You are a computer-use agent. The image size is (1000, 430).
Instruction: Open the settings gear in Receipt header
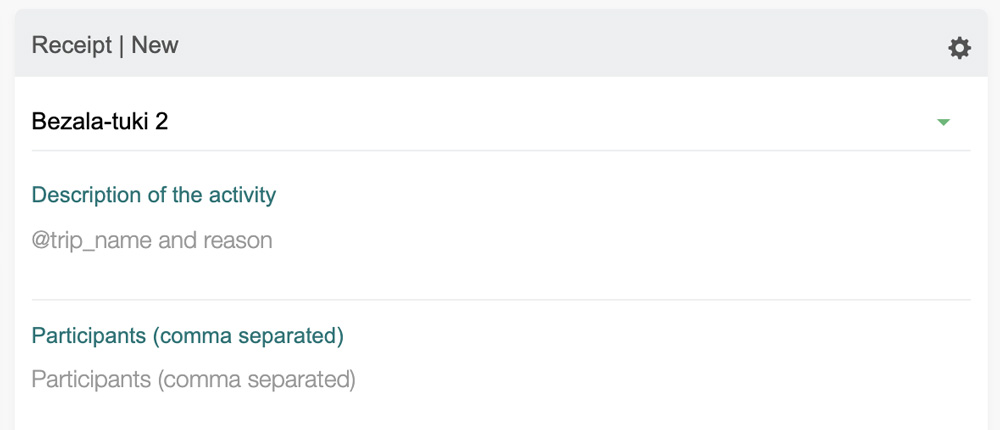point(959,47)
